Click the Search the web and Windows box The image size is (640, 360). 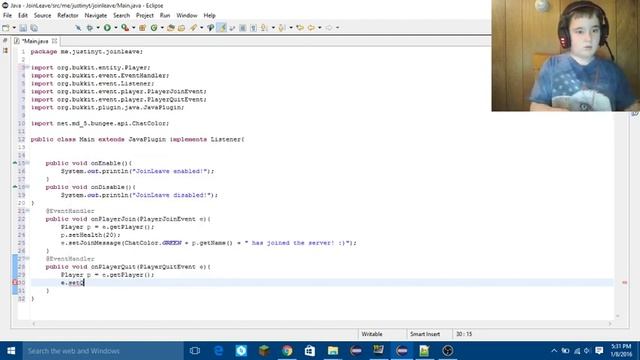click(x=103, y=351)
